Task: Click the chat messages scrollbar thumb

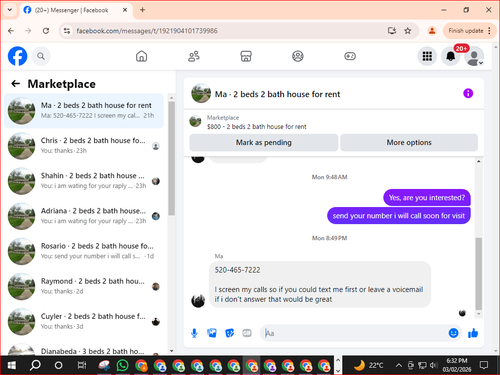Action: (x=479, y=273)
